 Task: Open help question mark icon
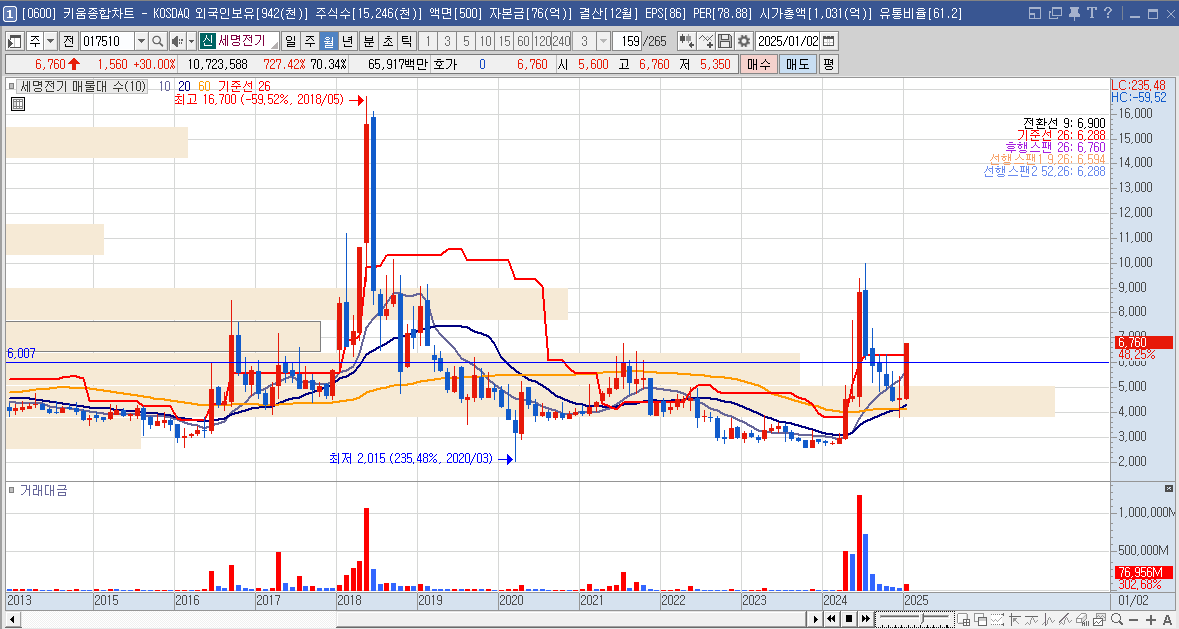click(1109, 13)
